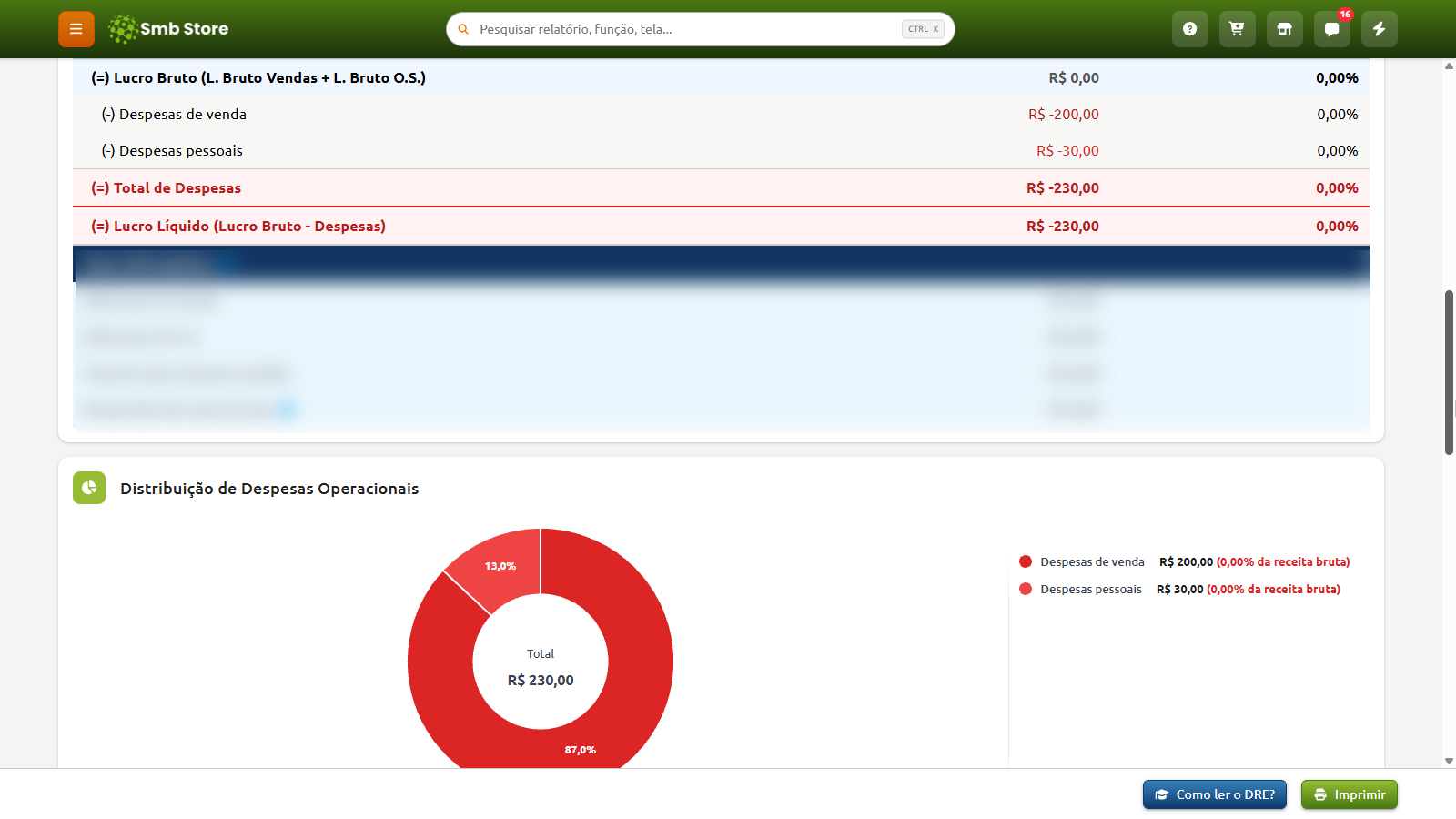
Task: Click the 'R$ 30,00' legend amount
Action: click(x=1180, y=589)
